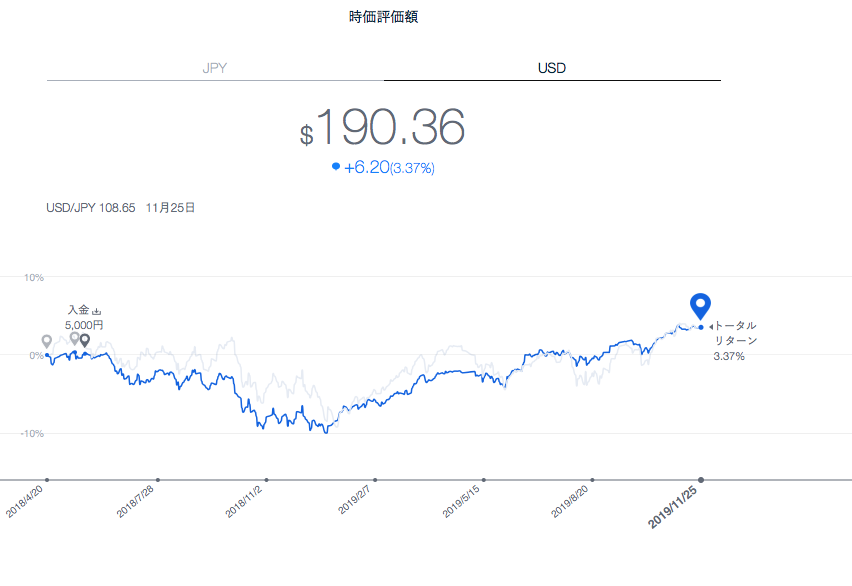Click the 10% axis label
This screenshot has width=852, height=586.
point(34,277)
